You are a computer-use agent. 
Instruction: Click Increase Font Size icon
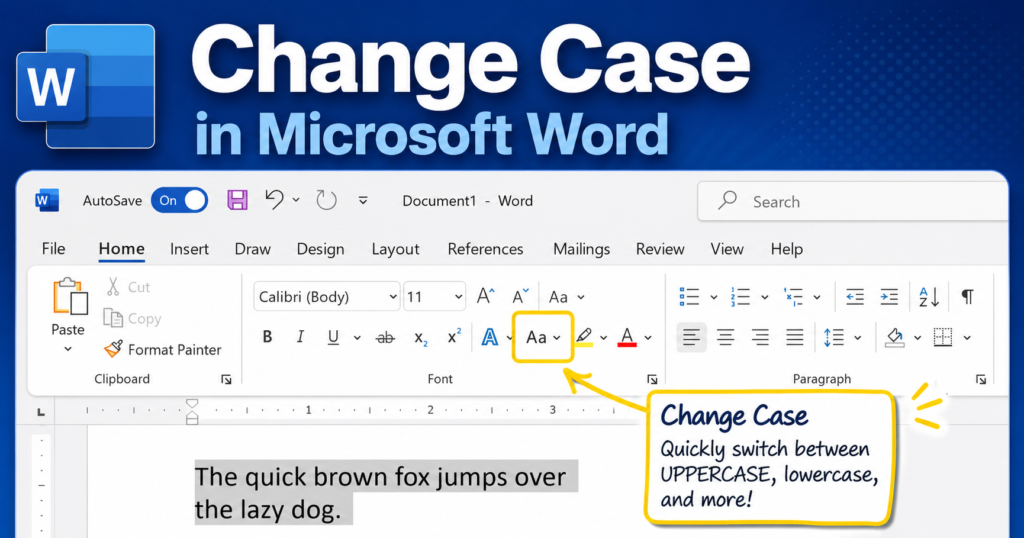pos(485,296)
